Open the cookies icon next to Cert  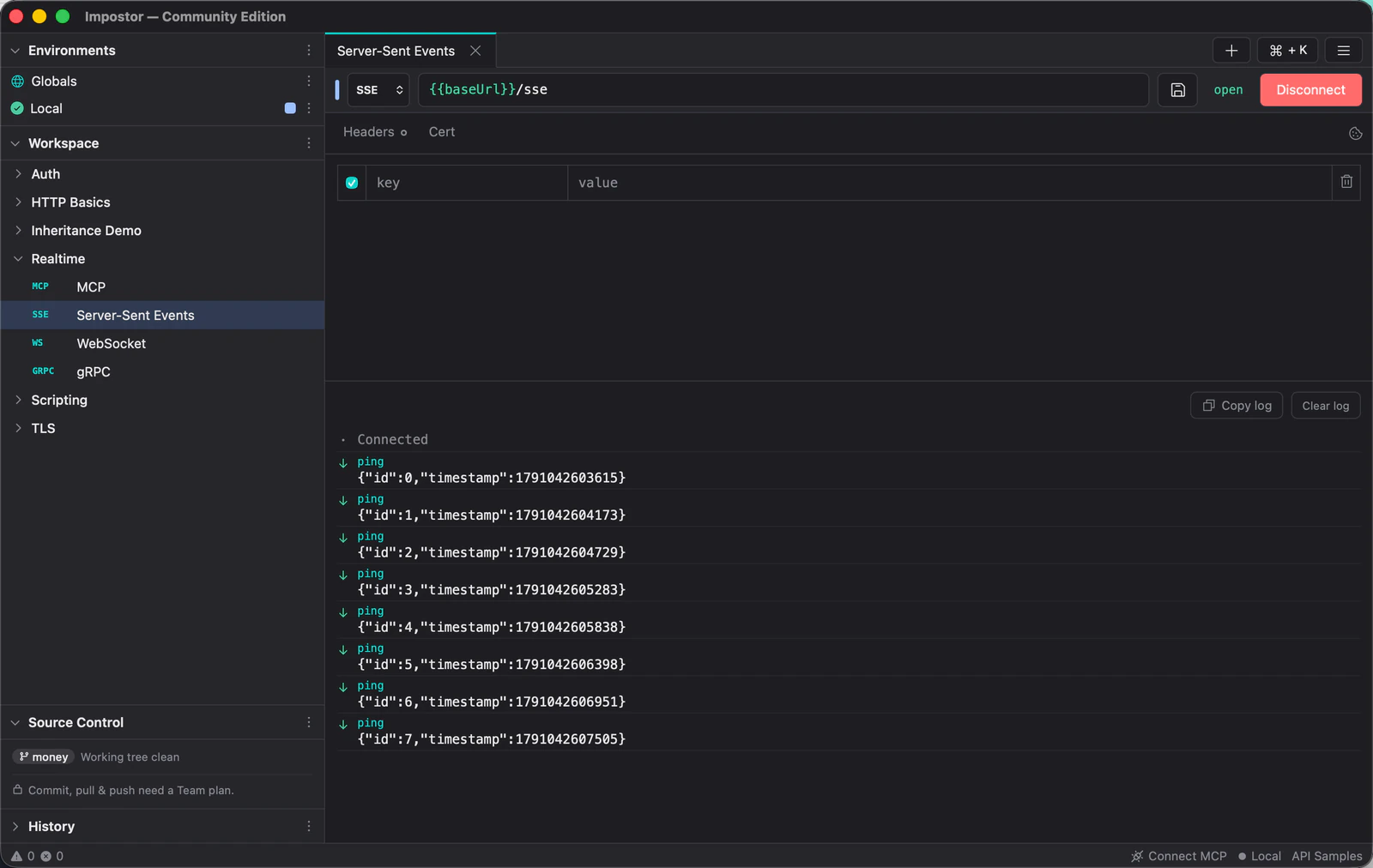point(1356,133)
